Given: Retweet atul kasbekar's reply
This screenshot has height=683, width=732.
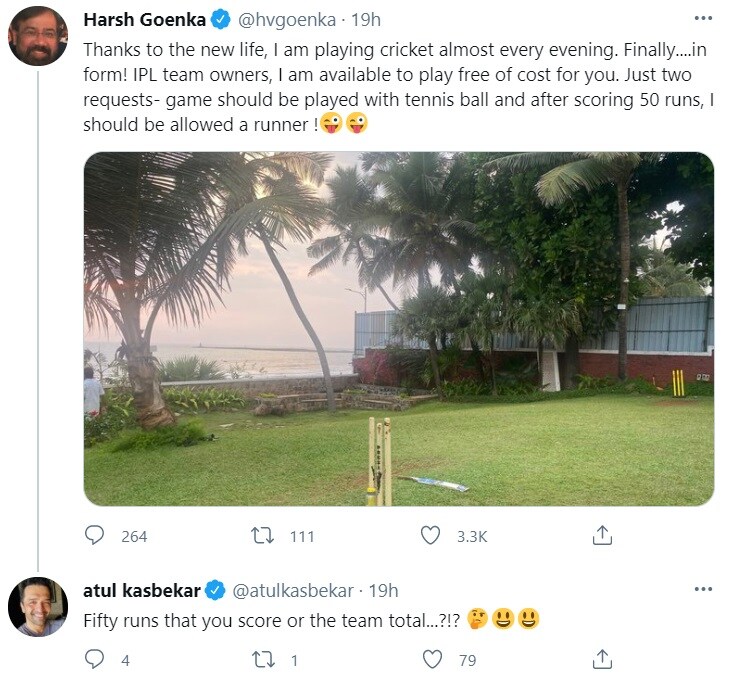Looking at the screenshot, I should (x=262, y=659).
